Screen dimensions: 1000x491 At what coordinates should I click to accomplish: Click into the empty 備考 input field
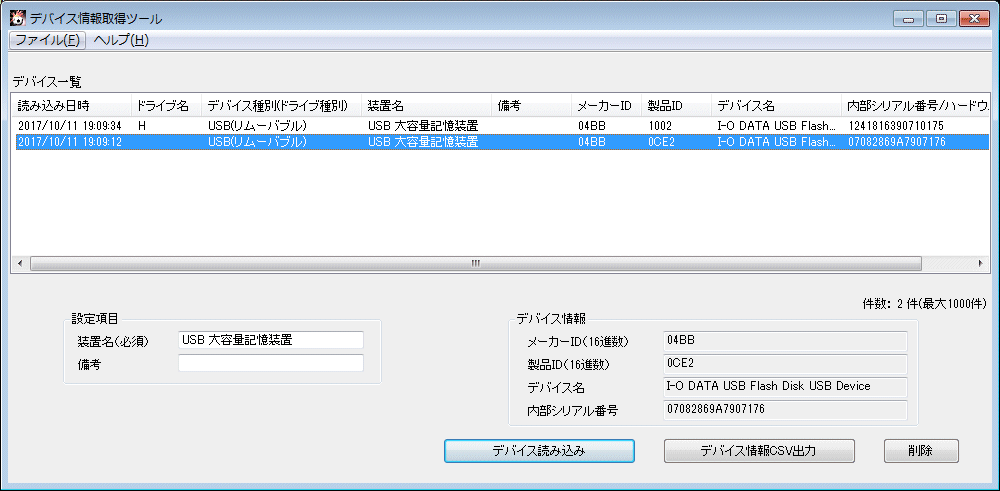pyautogui.click(x=271, y=363)
